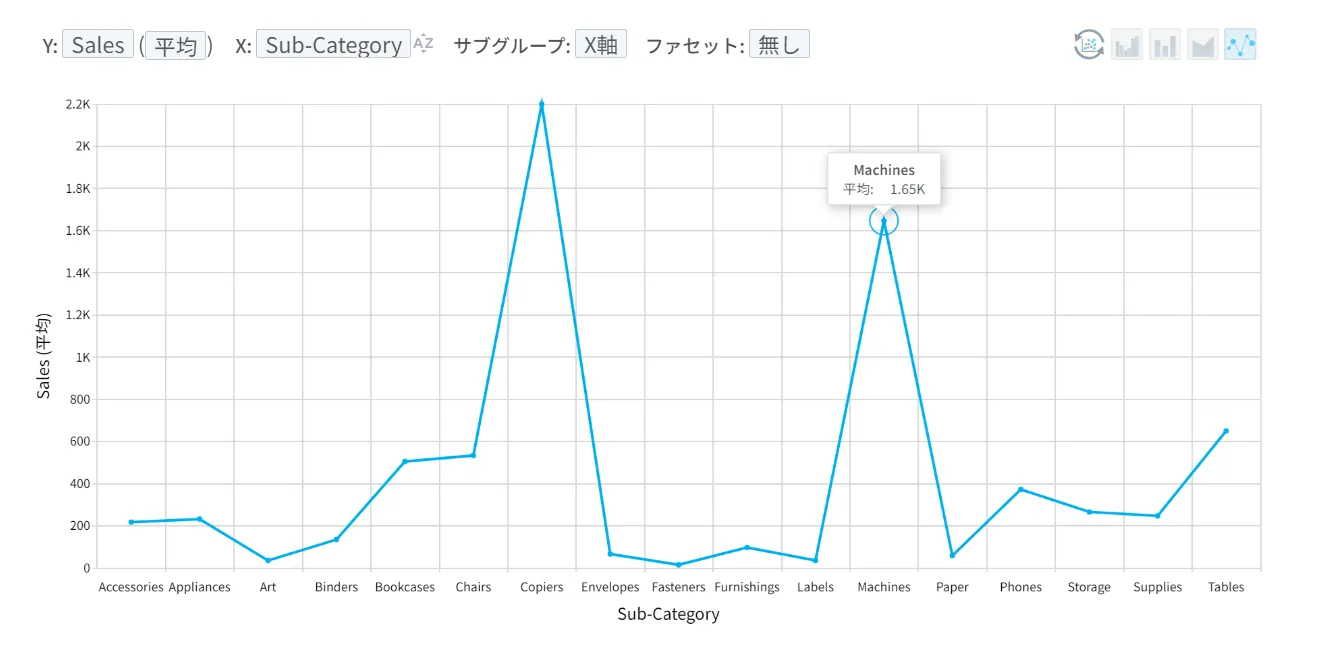
Task: Open the サブグループ X軸 dropdown
Action: (600, 45)
